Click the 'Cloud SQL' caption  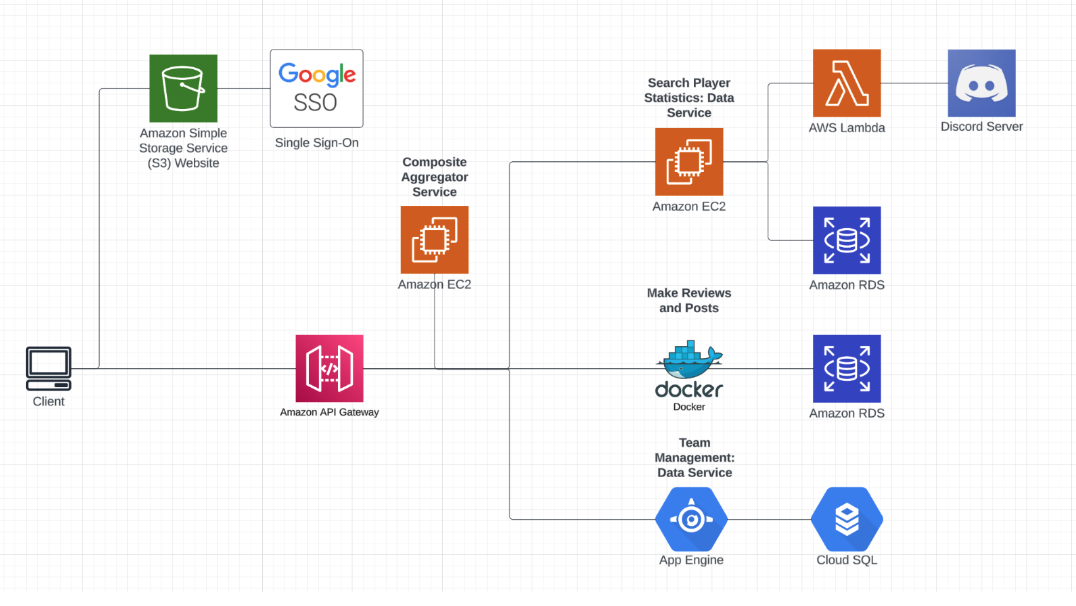click(x=847, y=560)
